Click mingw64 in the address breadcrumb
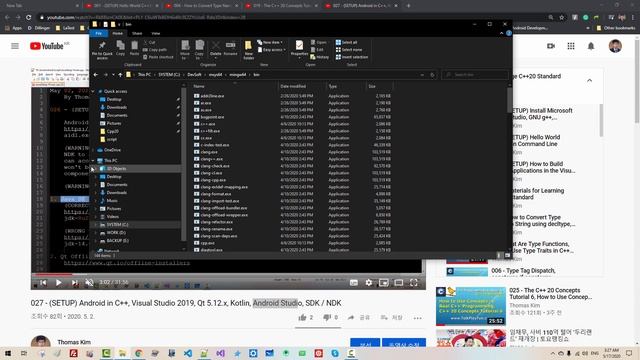Image resolution: width=640 pixels, height=360 pixels. pos(238,75)
